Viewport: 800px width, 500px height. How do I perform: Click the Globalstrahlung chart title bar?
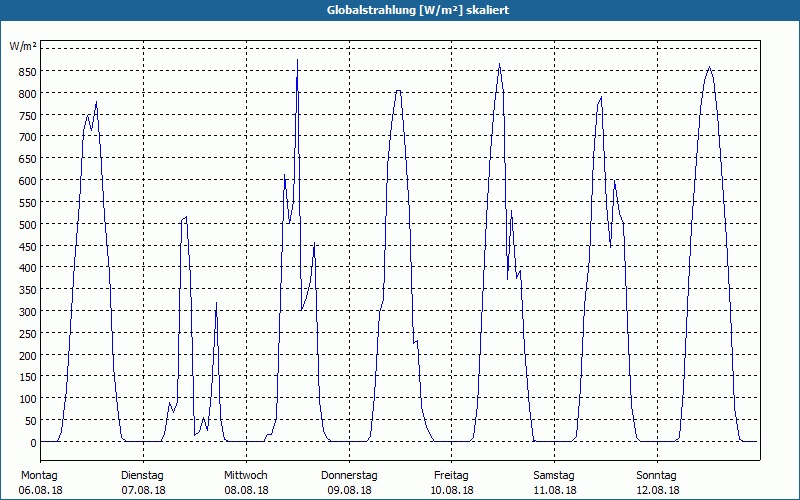400,10
